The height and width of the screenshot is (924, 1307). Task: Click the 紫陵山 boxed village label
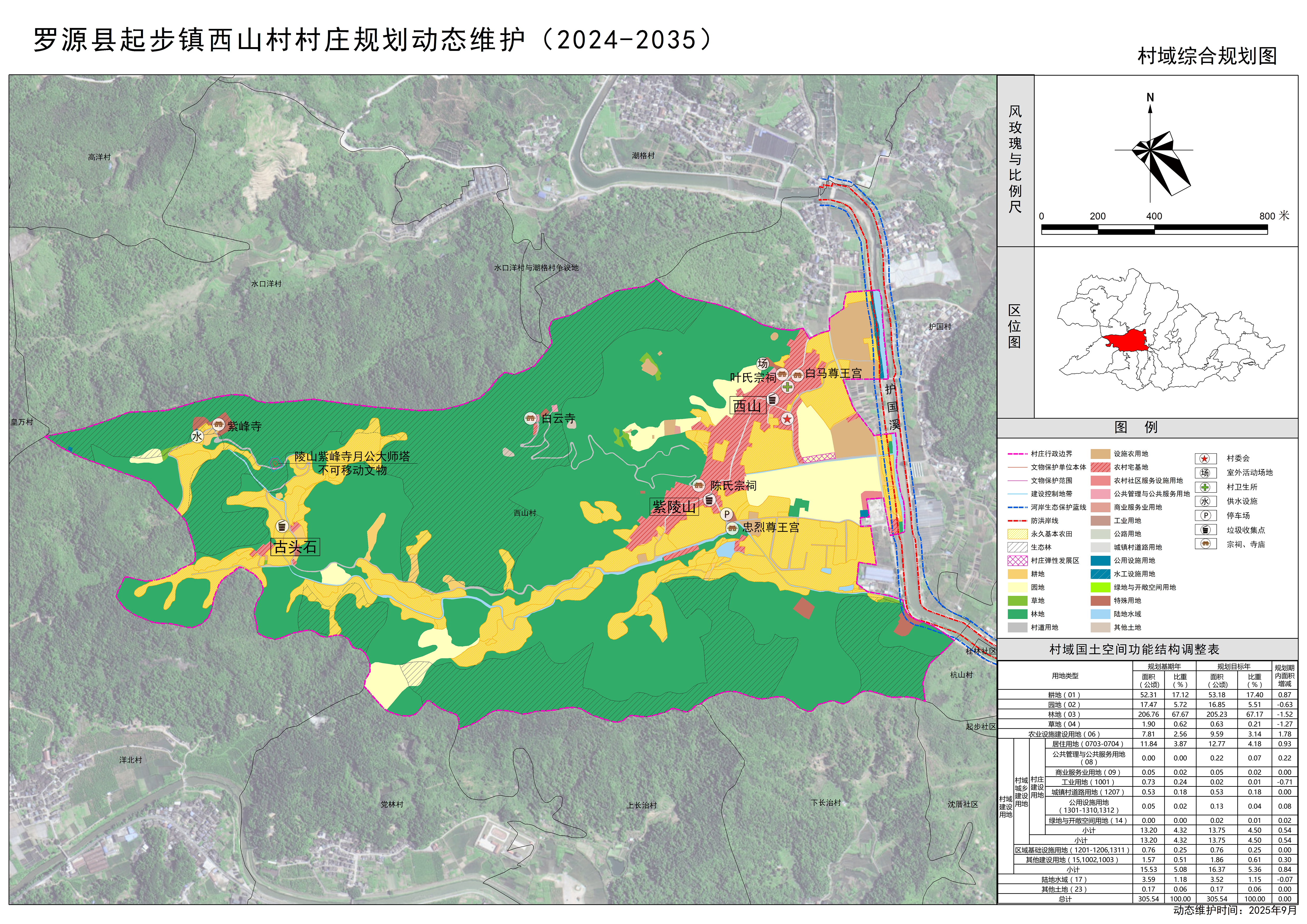(x=674, y=507)
